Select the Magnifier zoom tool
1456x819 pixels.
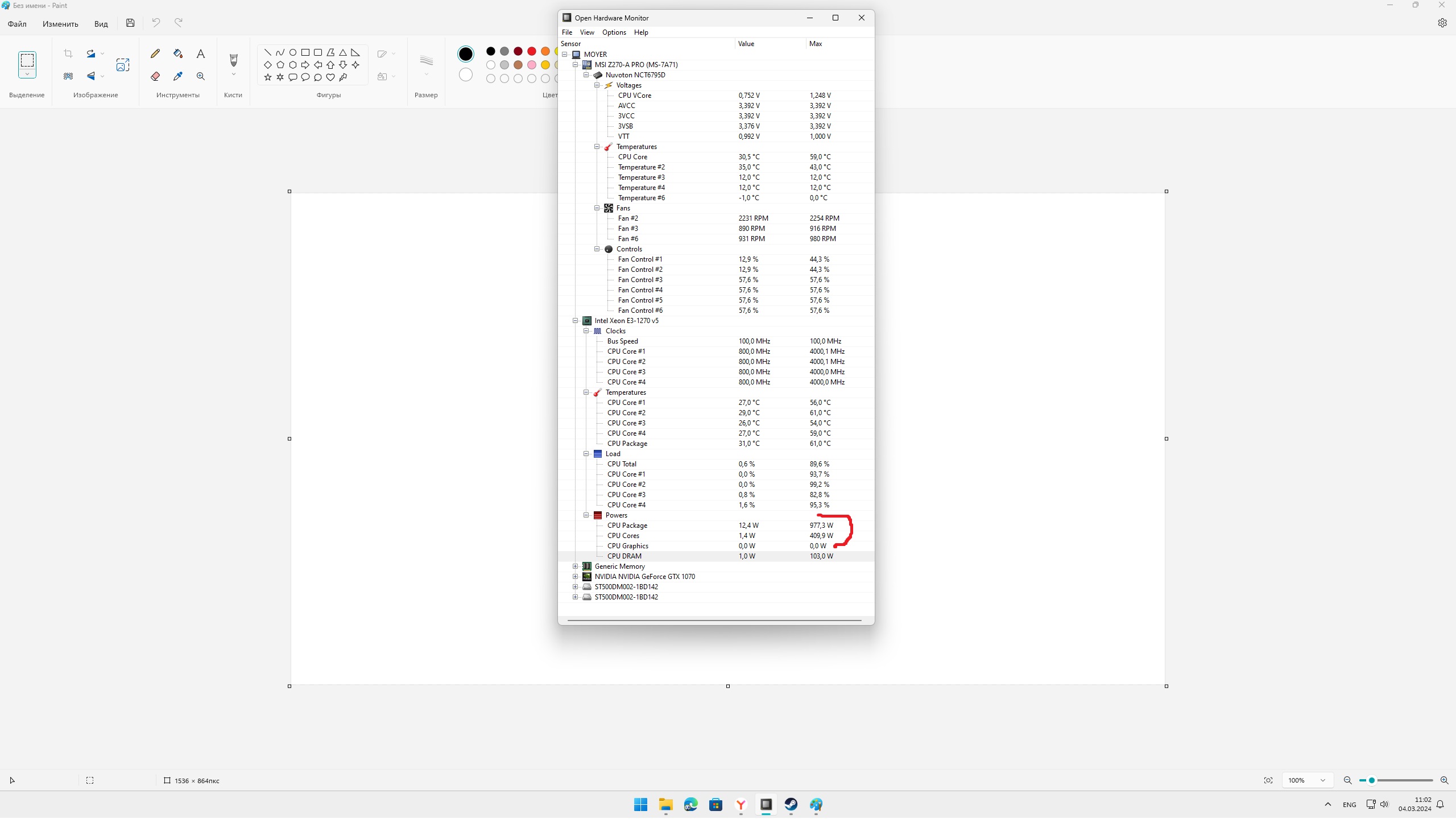click(201, 76)
